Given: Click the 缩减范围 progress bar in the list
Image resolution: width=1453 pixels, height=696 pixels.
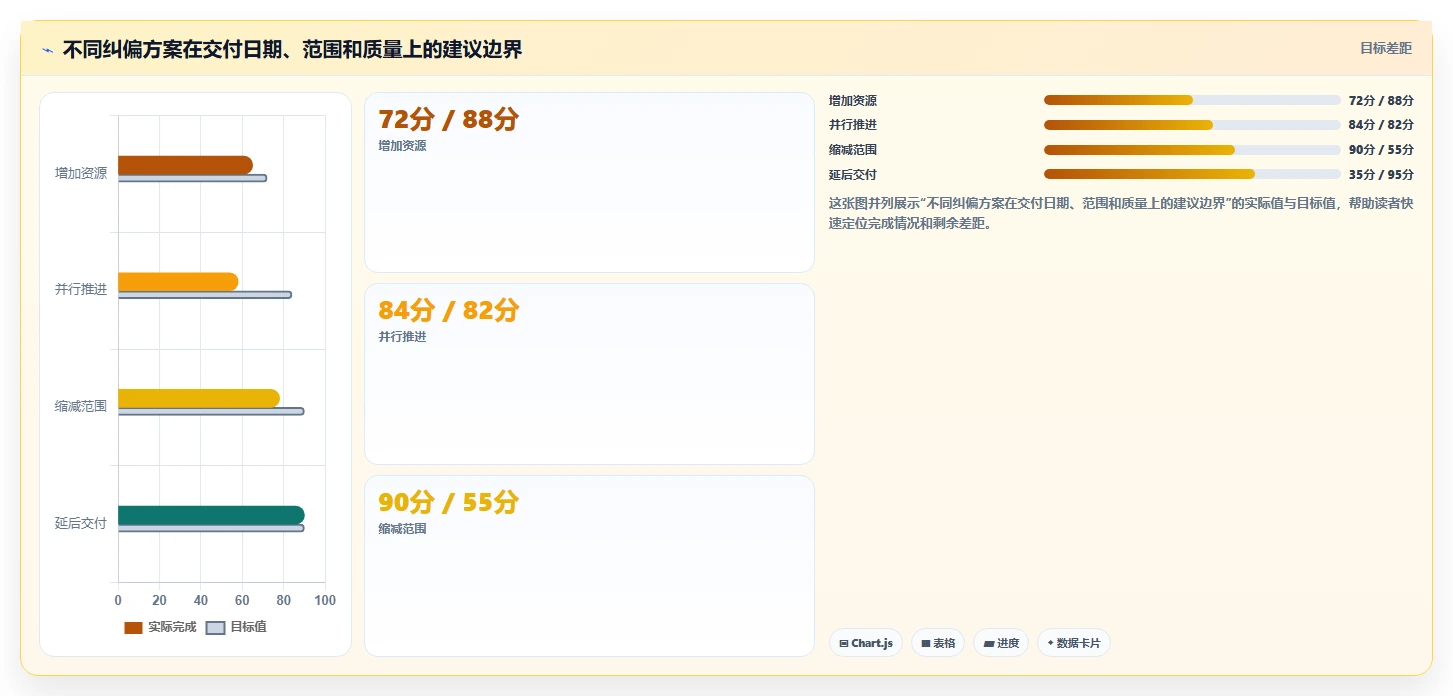Looking at the screenshot, I should [x=1192, y=150].
